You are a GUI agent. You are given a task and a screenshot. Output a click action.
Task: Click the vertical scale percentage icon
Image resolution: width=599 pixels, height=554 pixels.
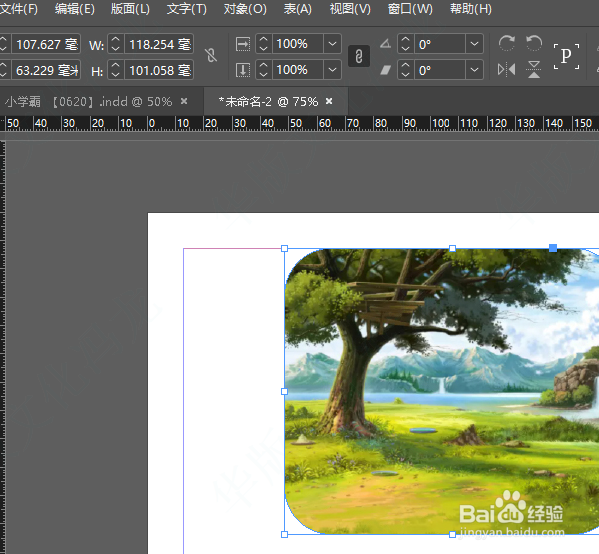coord(243,70)
